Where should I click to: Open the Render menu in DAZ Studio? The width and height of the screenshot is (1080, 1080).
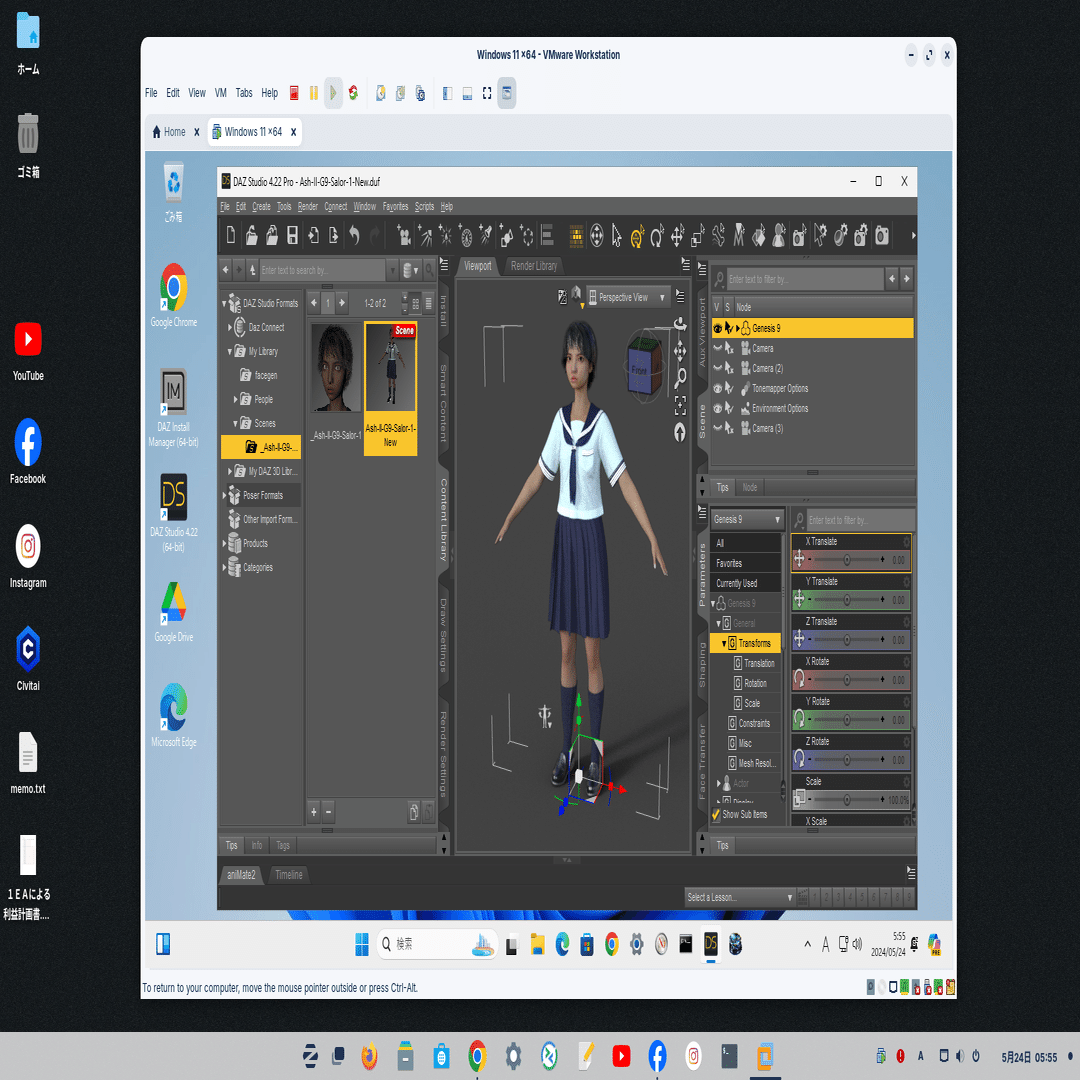[308, 206]
